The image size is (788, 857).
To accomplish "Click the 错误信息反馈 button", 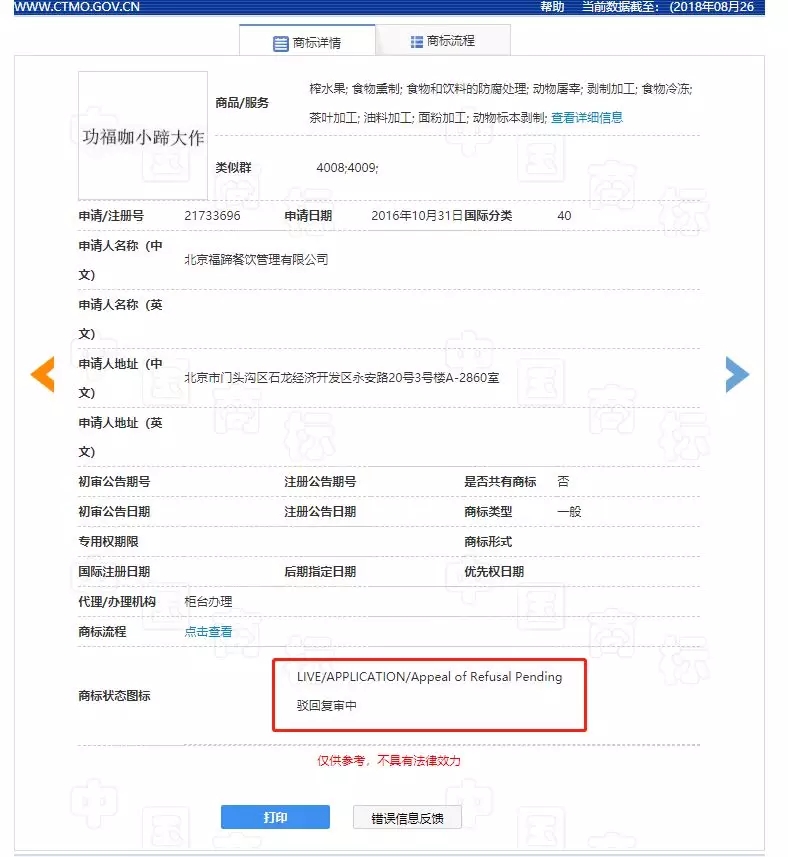I will click(407, 817).
